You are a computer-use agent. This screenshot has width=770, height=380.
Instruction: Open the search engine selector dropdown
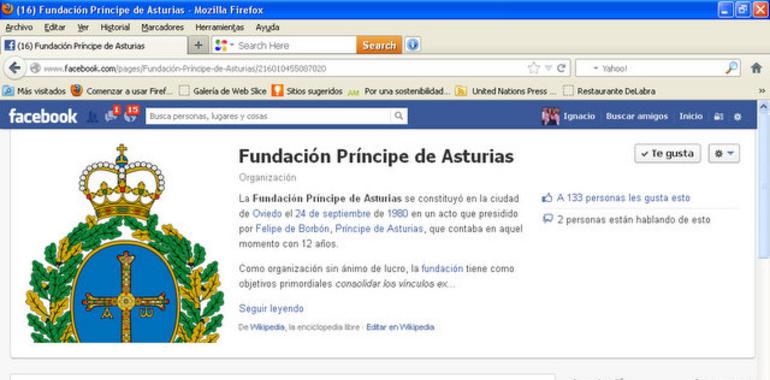[x=224, y=45]
